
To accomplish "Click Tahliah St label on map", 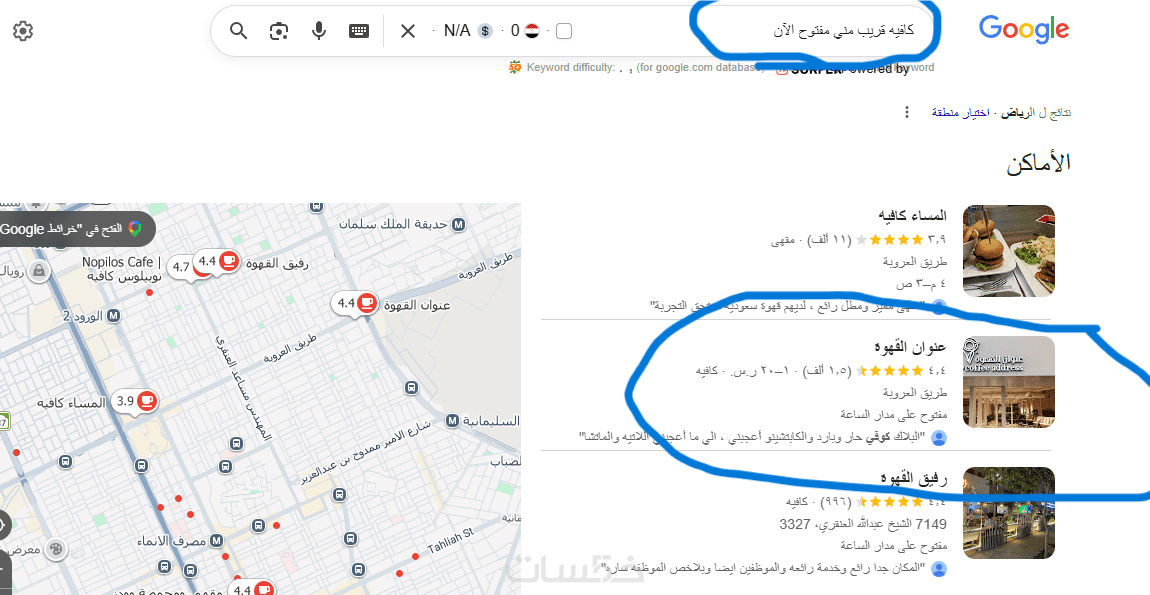I will [451, 542].
